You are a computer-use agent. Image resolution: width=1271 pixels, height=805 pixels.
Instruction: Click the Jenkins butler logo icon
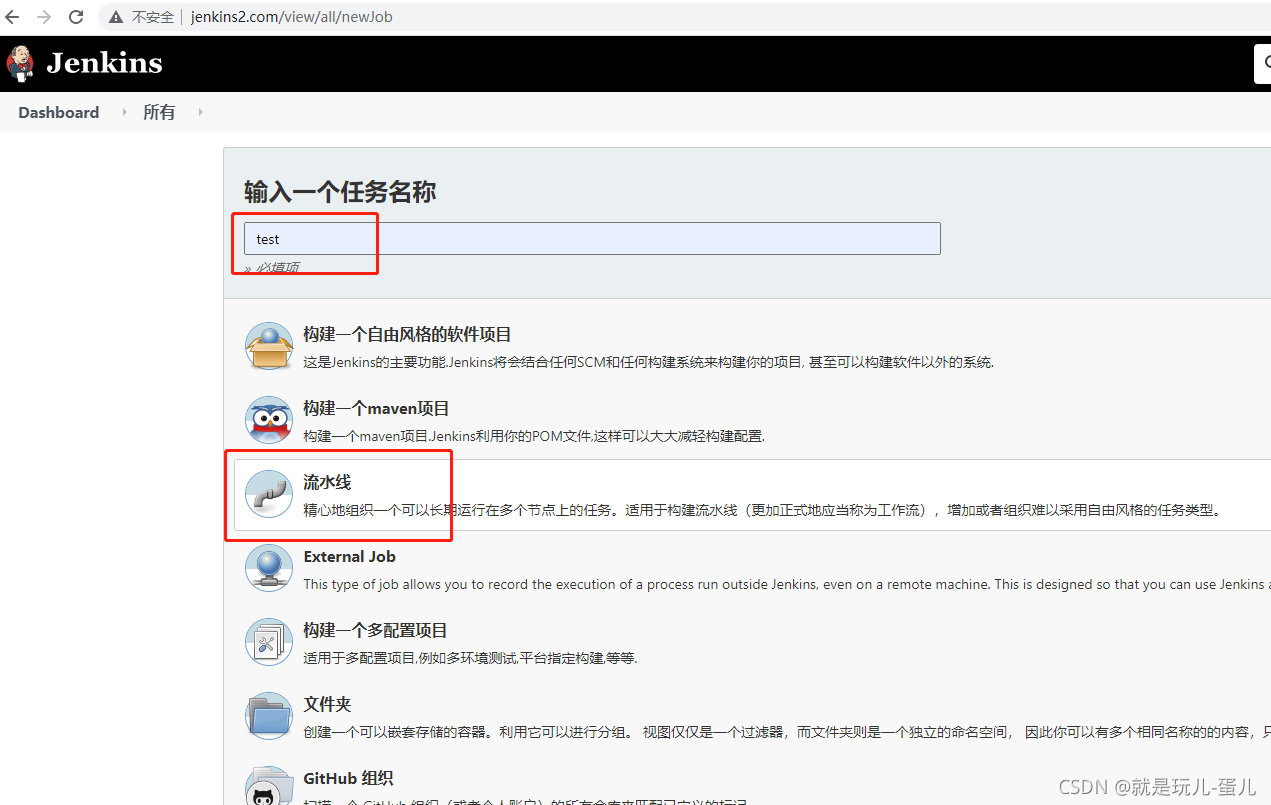coord(19,63)
